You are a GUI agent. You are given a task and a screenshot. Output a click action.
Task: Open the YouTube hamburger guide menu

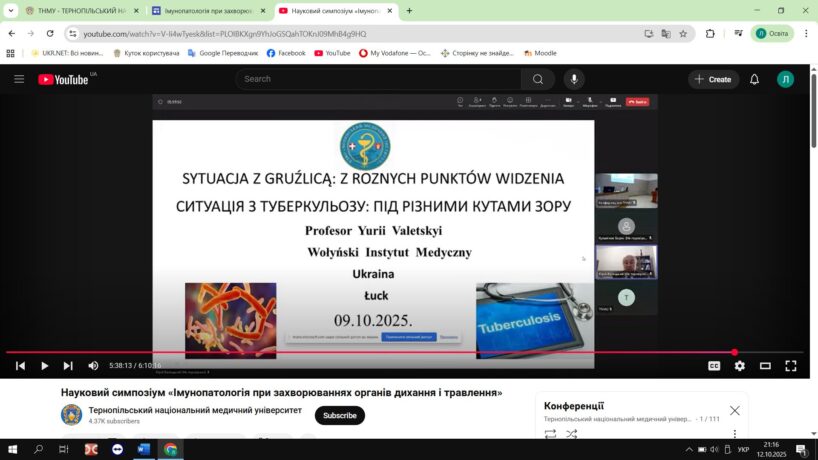click(19, 79)
